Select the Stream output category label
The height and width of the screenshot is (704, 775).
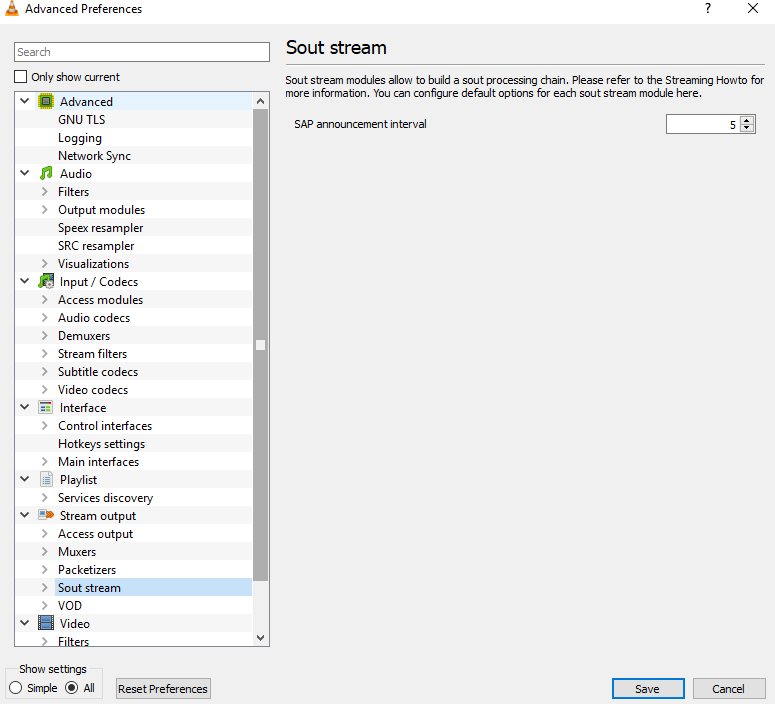click(98, 516)
